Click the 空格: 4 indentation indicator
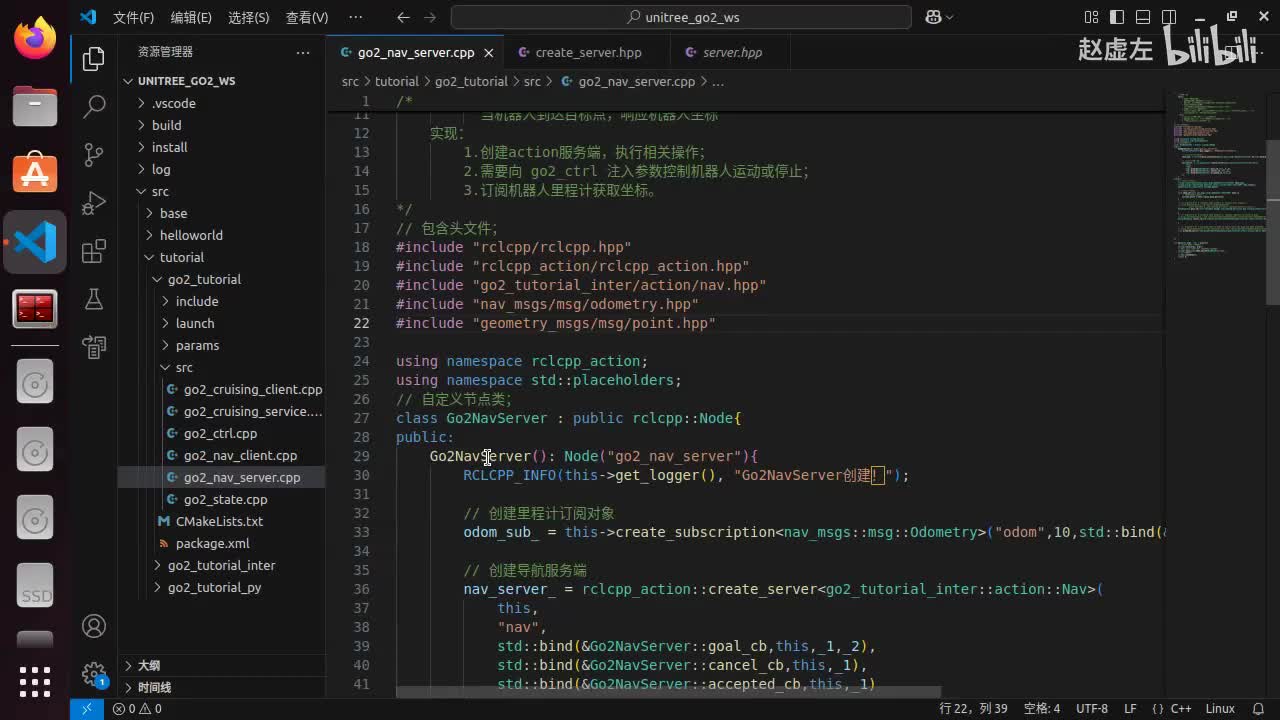1280x720 pixels. click(1041, 708)
